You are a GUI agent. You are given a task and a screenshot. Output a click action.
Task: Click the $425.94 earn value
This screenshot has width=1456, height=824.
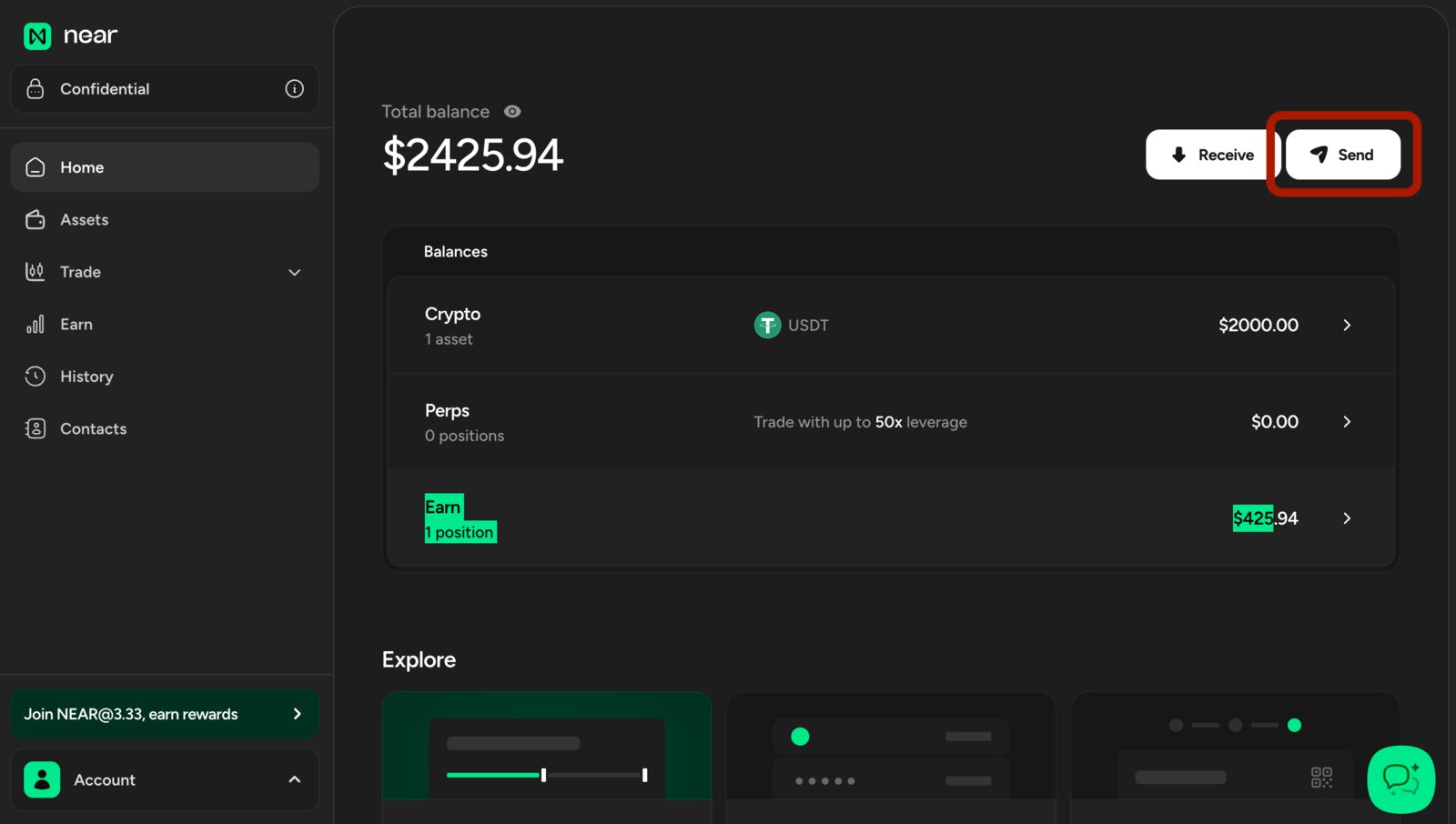pos(1266,518)
